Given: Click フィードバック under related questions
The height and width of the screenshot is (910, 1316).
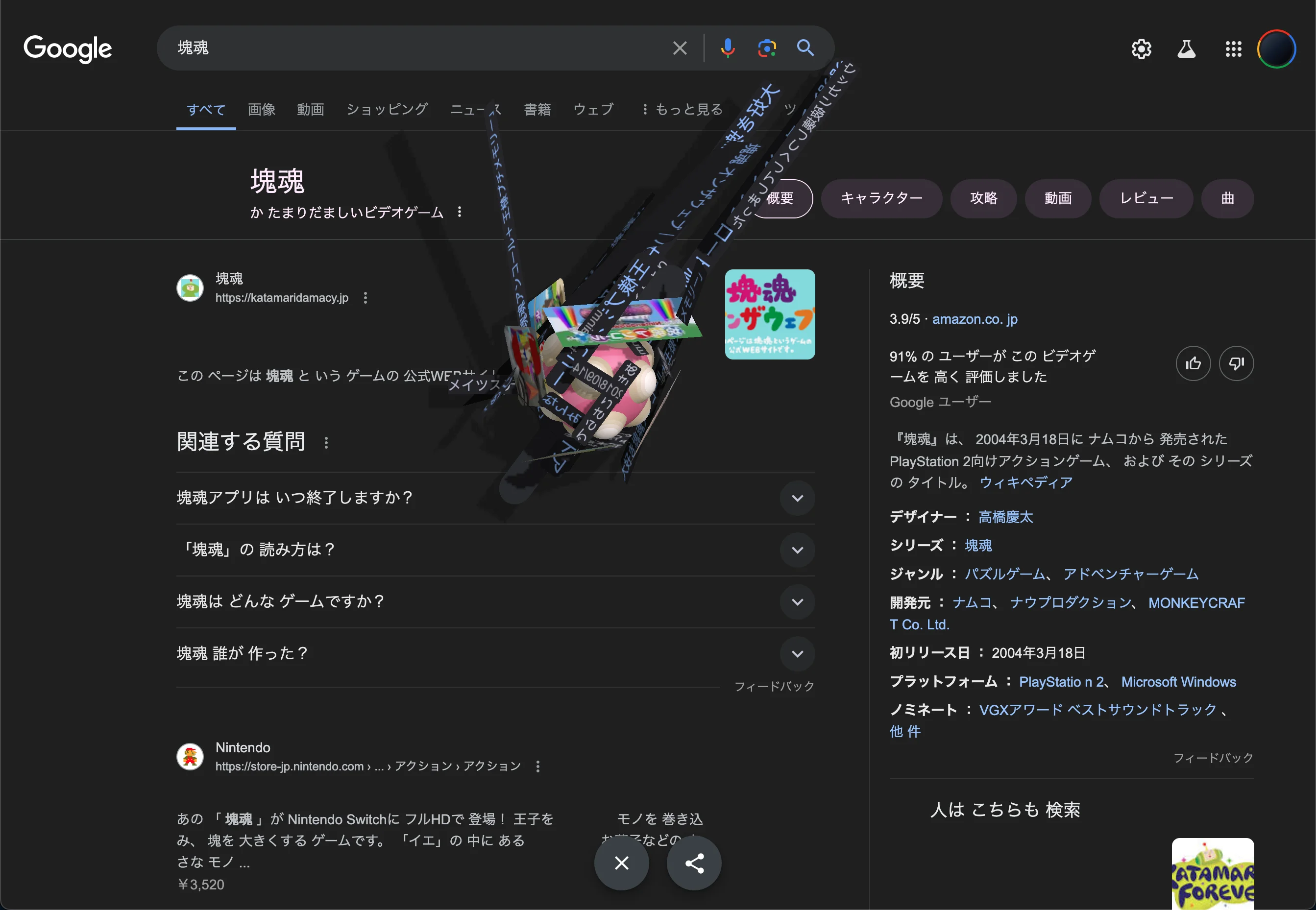Looking at the screenshot, I should [774, 687].
